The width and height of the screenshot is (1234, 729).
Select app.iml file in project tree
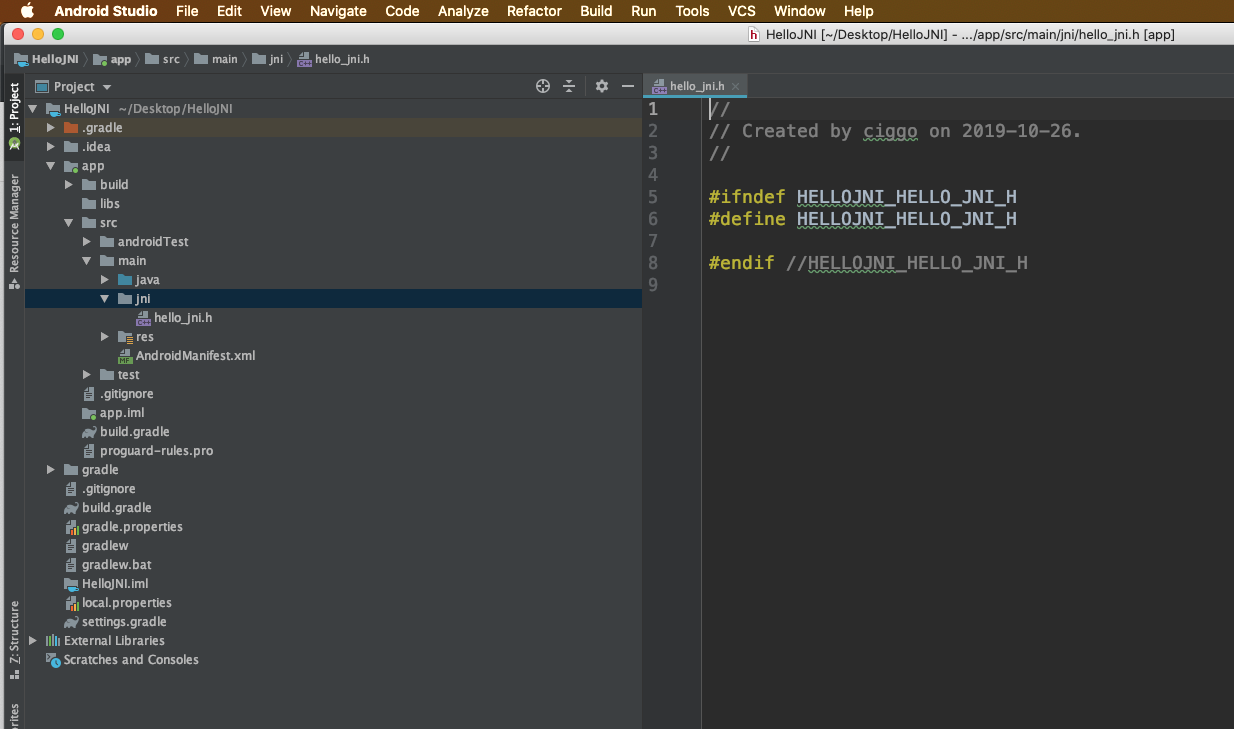114,413
